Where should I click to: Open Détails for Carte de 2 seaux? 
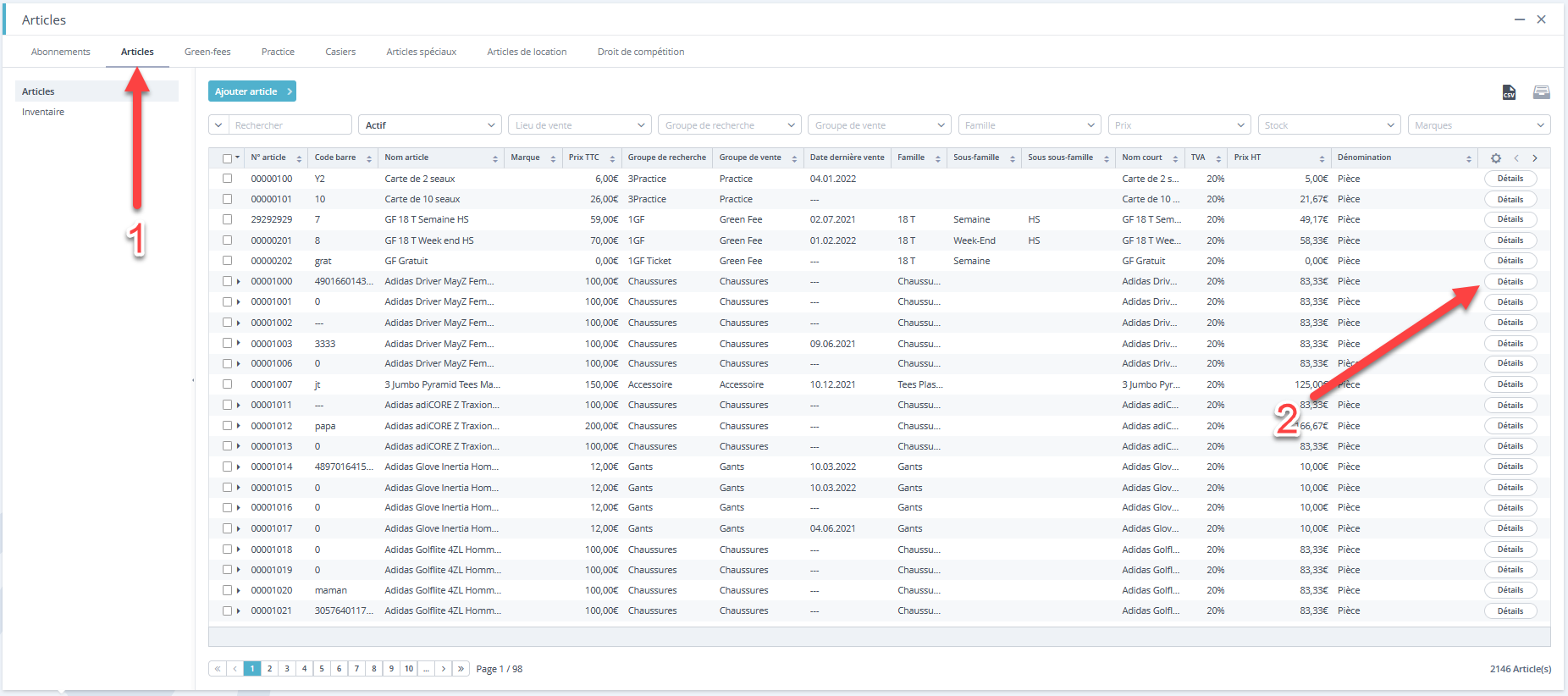[x=1510, y=179]
